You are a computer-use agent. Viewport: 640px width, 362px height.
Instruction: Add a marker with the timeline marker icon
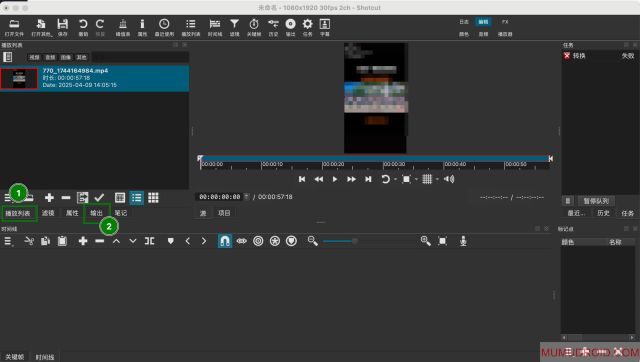click(x=171, y=241)
